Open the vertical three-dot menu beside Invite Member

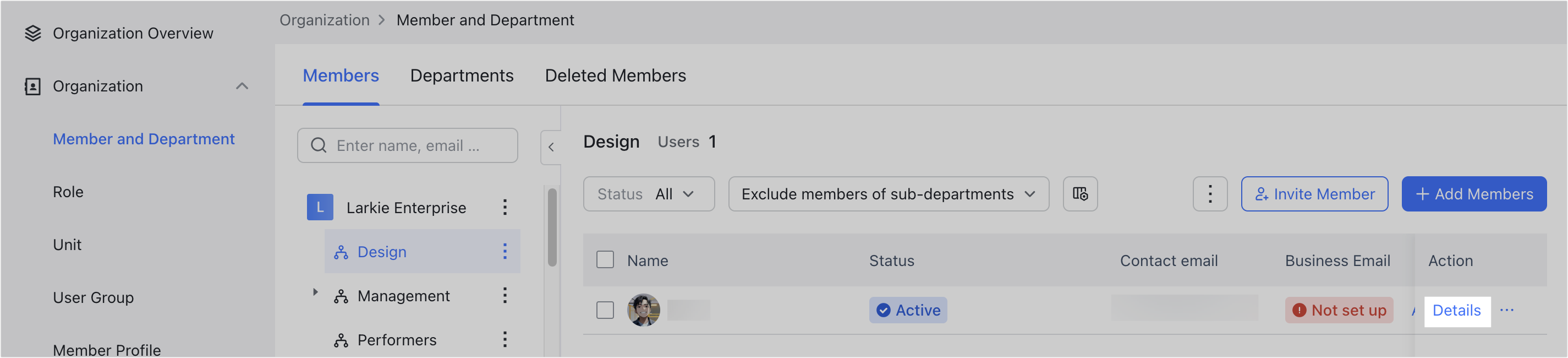(1209, 194)
